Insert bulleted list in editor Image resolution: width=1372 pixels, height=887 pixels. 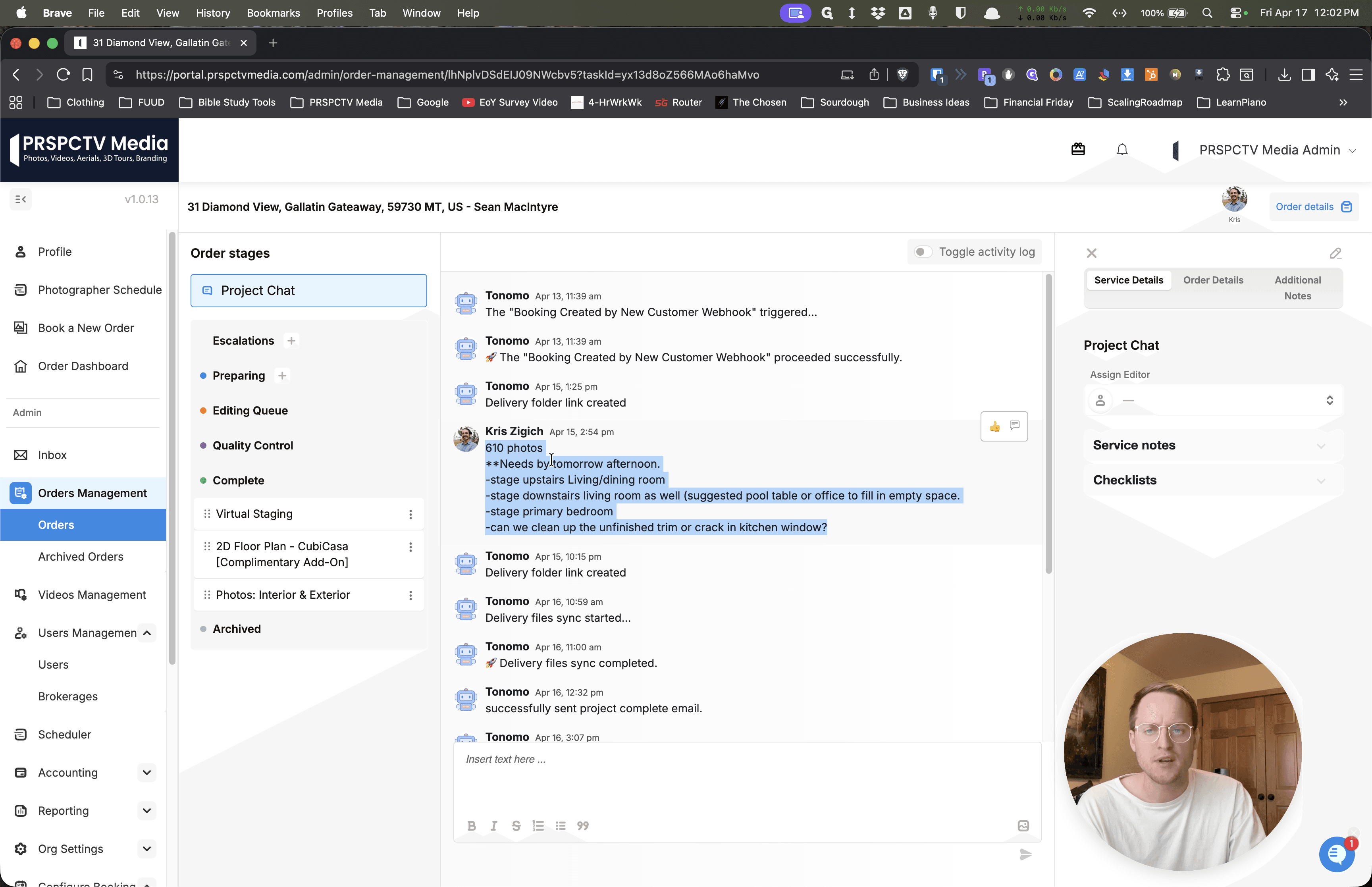560,825
